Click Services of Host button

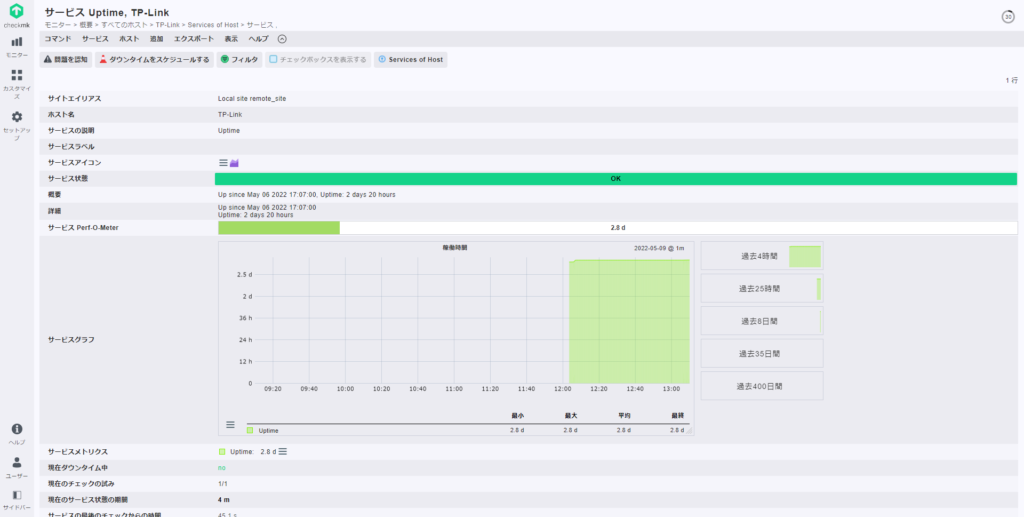pyautogui.click(x=411, y=59)
